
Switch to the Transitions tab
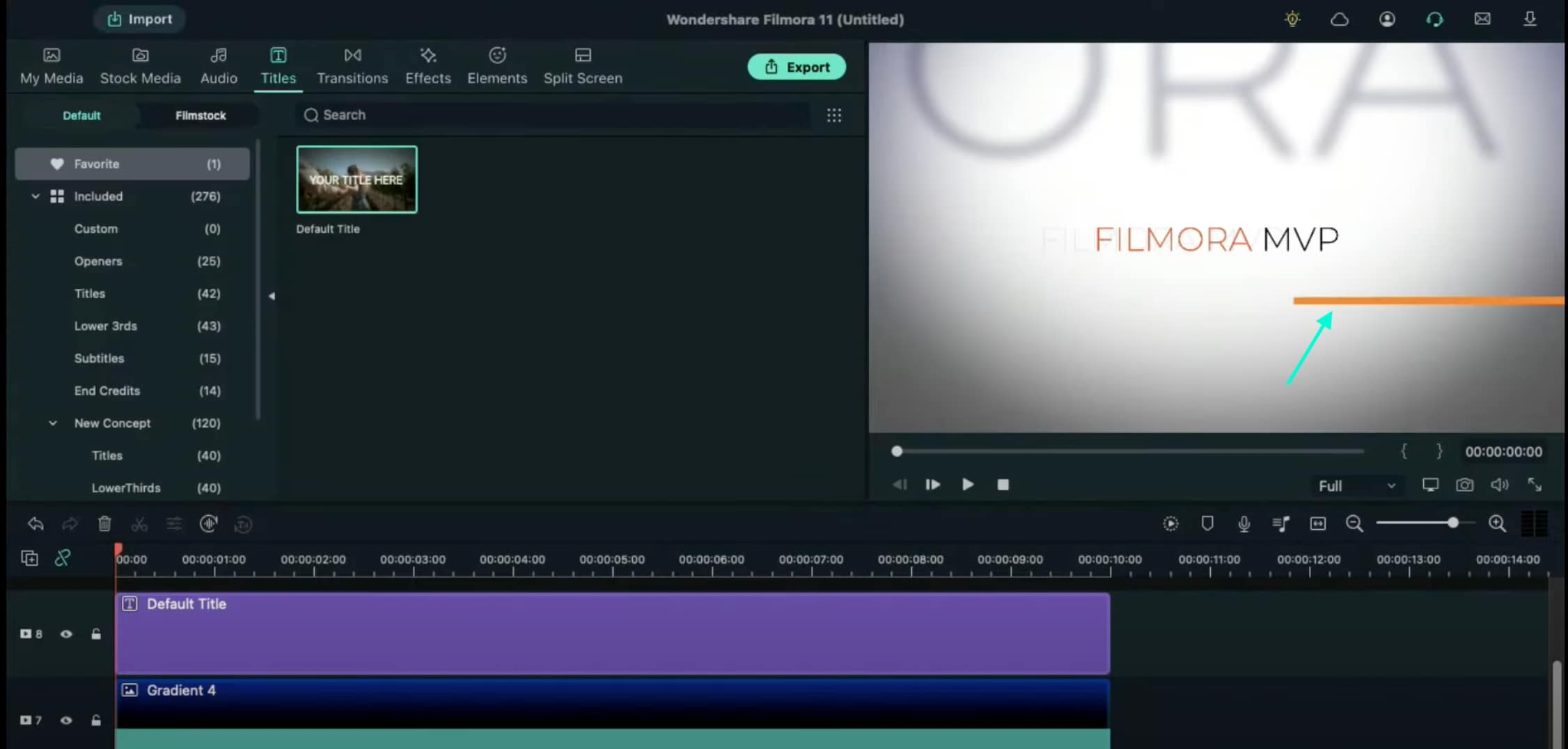point(352,66)
